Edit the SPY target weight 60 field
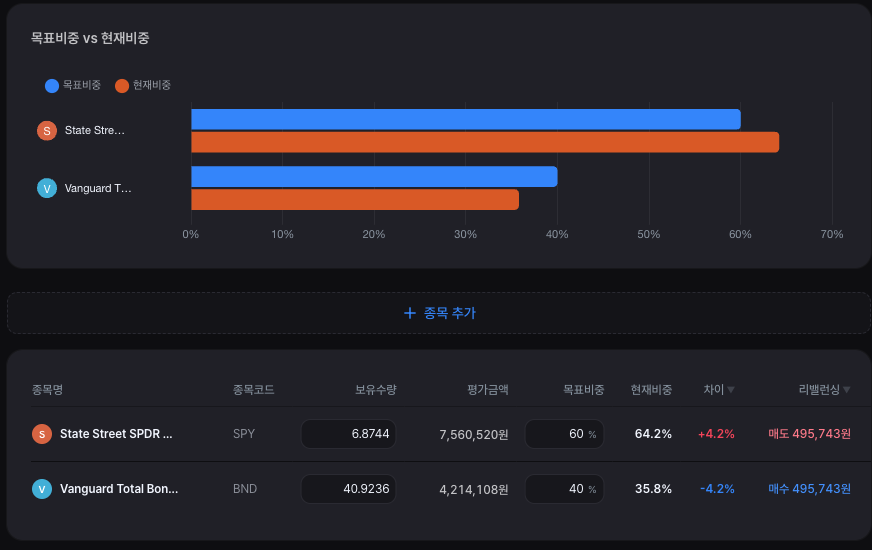The width and height of the screenshot is (872, 550). click(x=564, y=434)
